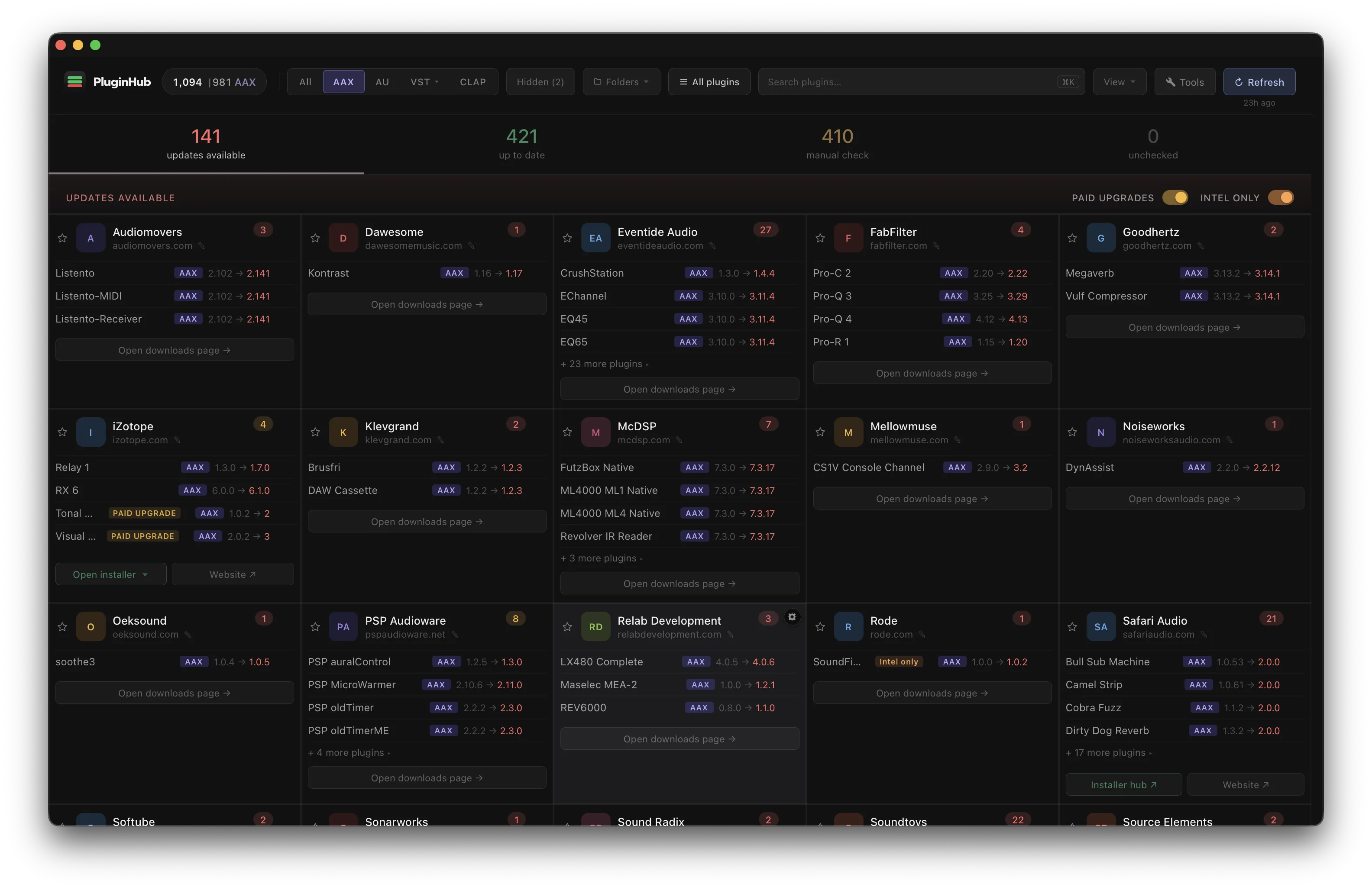Favorite Noiseworks with the star icon

(1072, 432)
